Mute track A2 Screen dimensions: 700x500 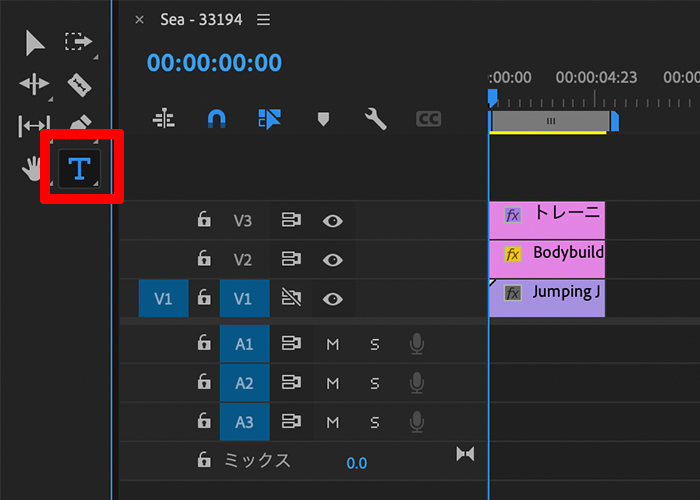(x=333, y=383)
